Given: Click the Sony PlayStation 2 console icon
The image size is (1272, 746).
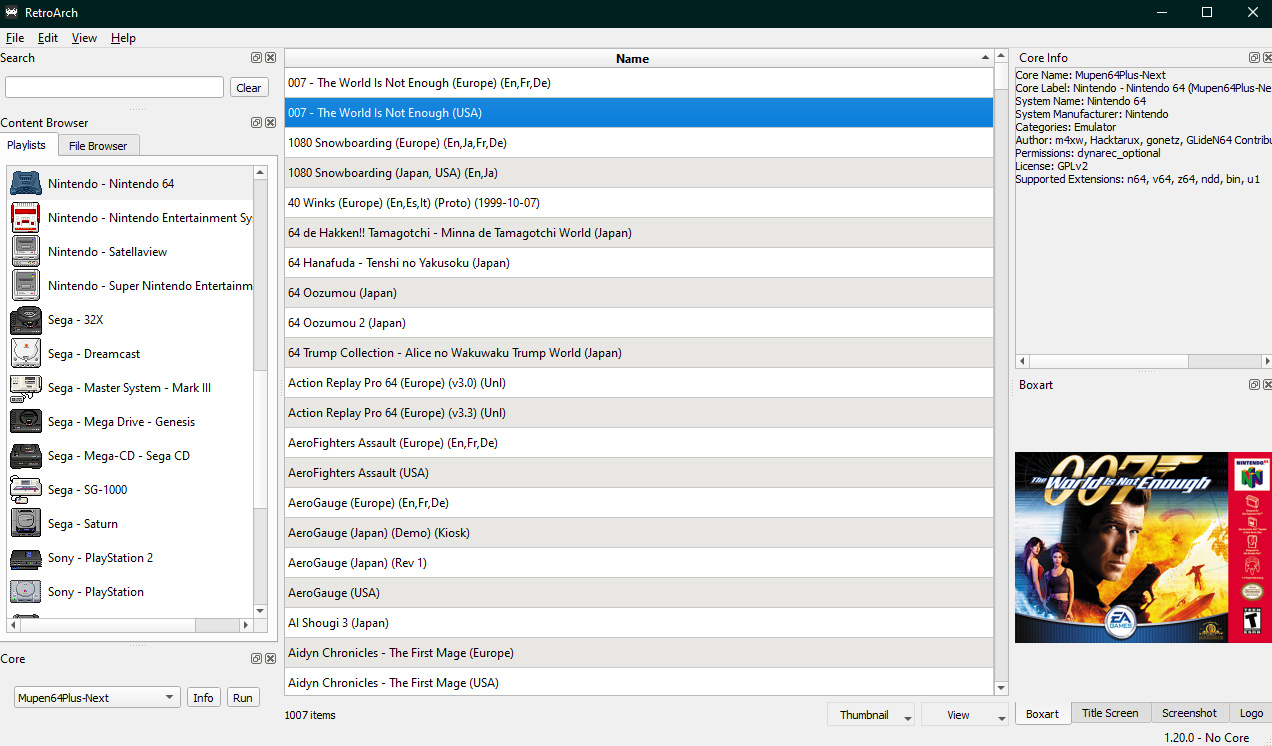Looking at the screenshot, I should pyautogui.click(x=25, y=558).
